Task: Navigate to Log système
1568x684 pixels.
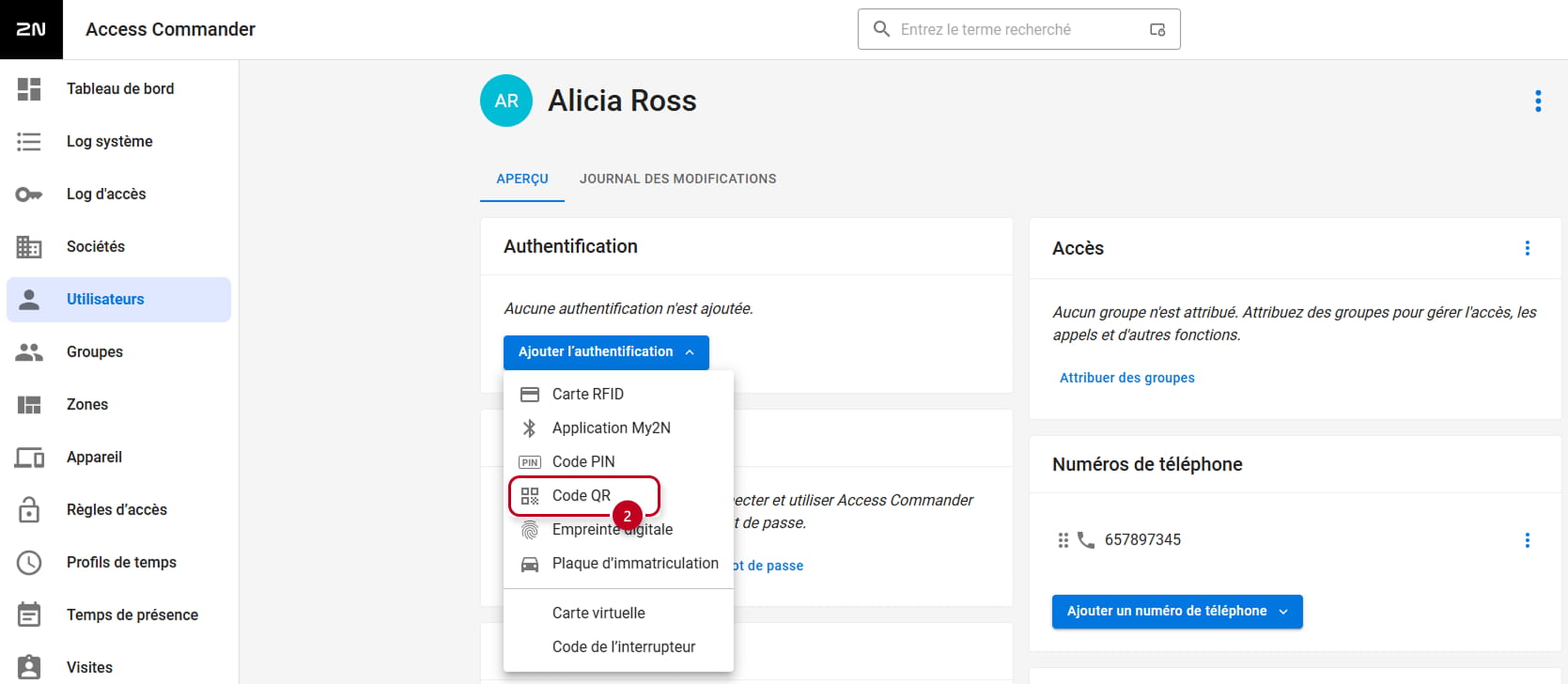Action: (110, 142)
